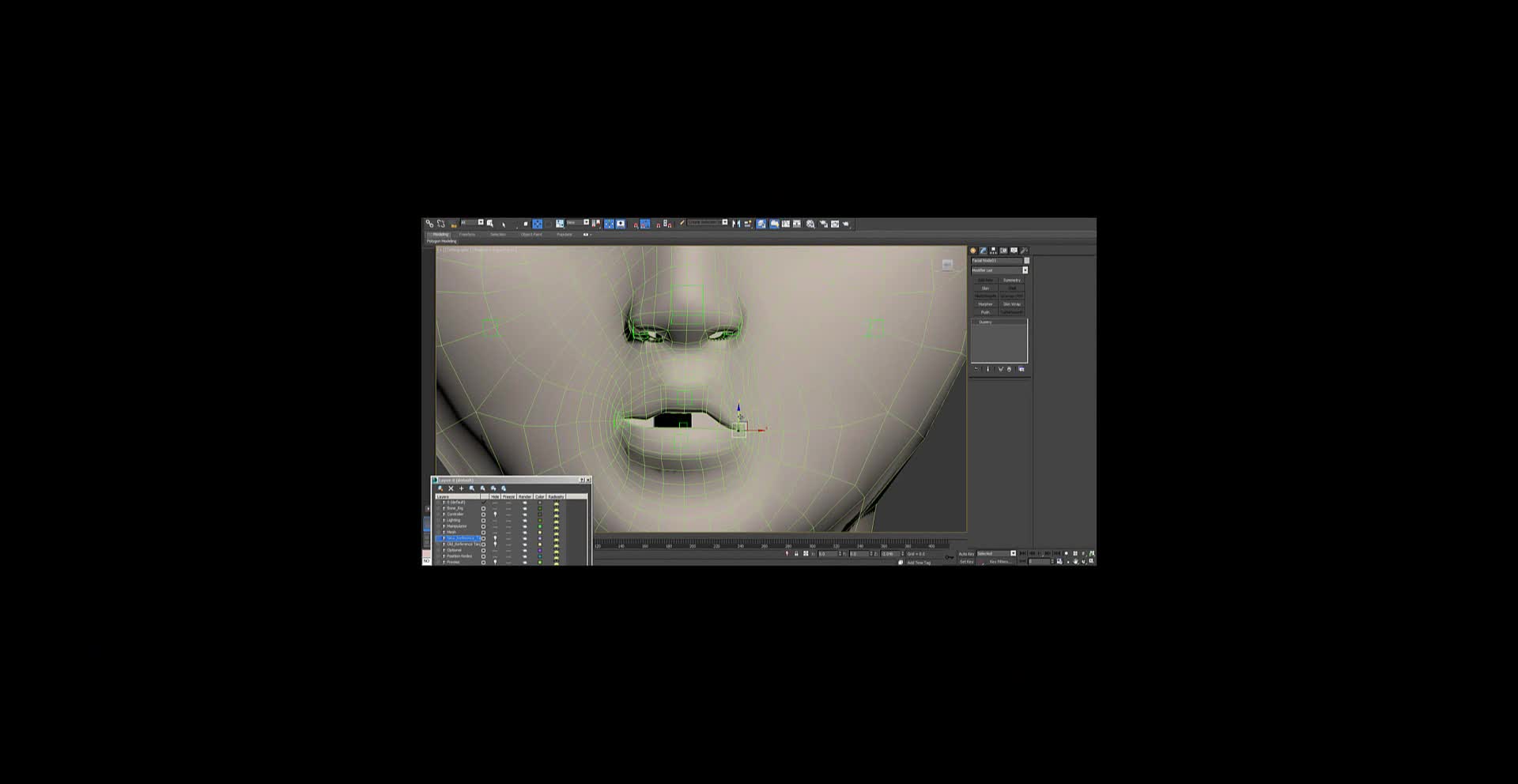Expand the Mesh layer tree

[x=444, y=532]
